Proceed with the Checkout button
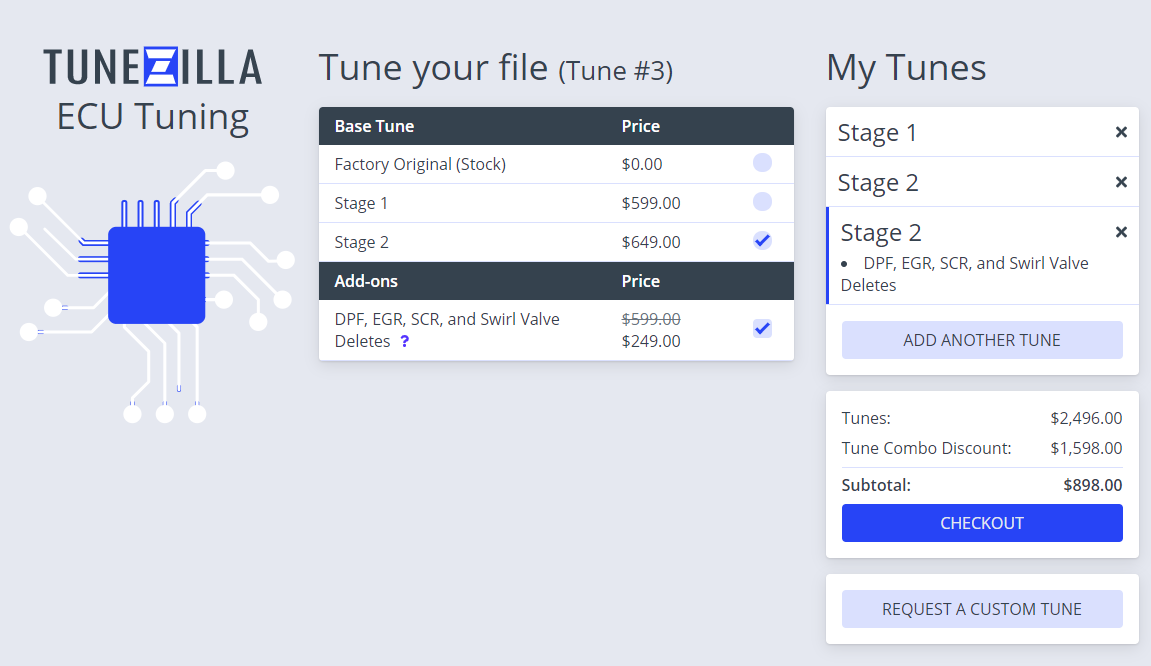This screenshot has width=1151, height=666. tap(981, 523)
